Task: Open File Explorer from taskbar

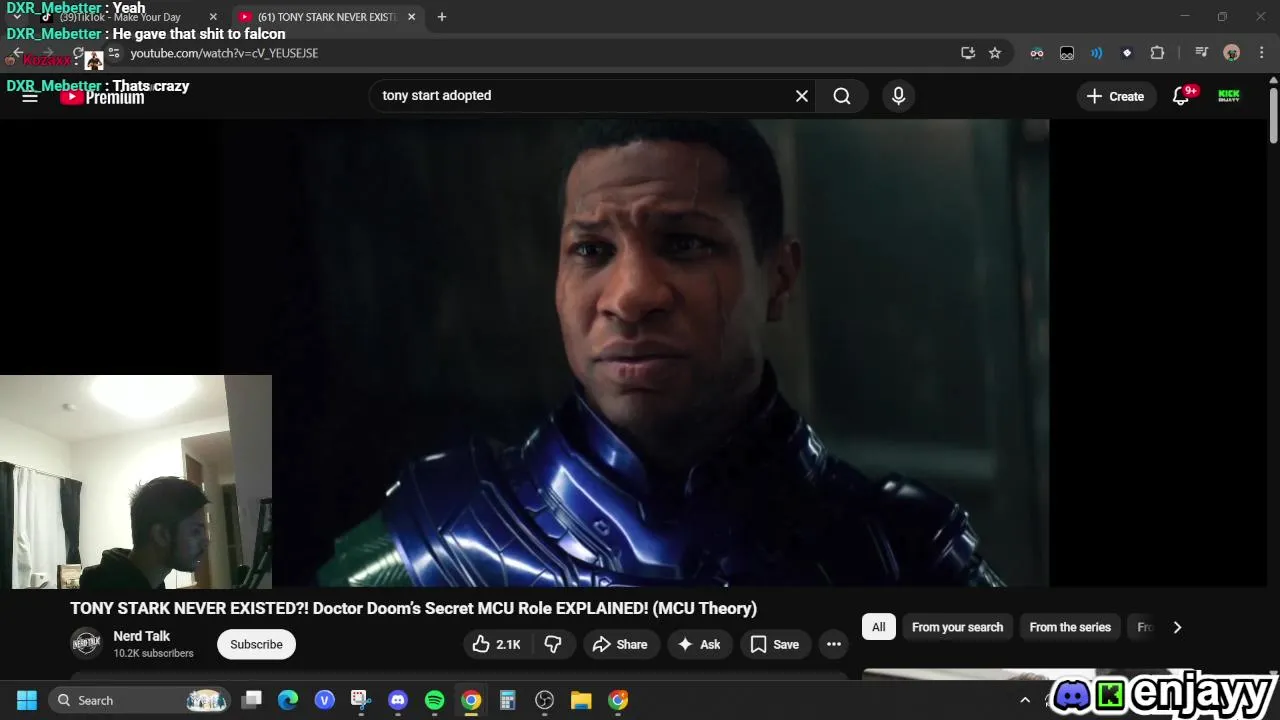Action: 581,700
